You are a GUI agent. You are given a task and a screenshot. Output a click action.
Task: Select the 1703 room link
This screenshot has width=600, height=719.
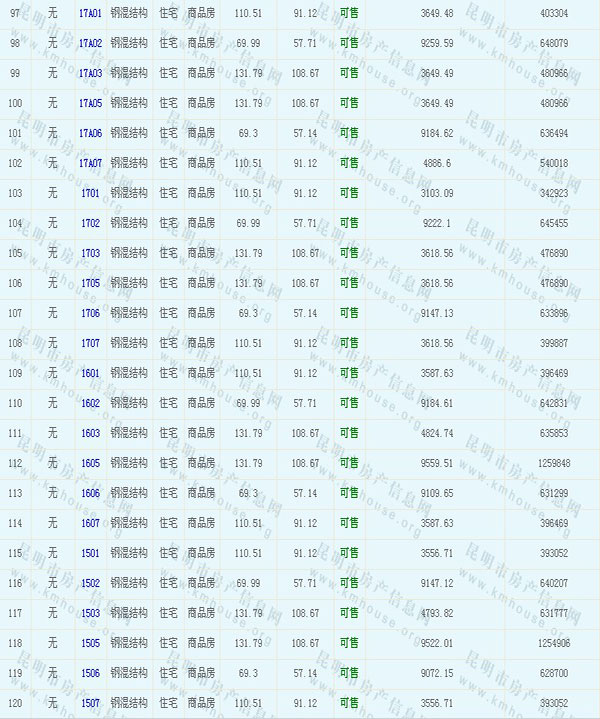tap(90, 254)
